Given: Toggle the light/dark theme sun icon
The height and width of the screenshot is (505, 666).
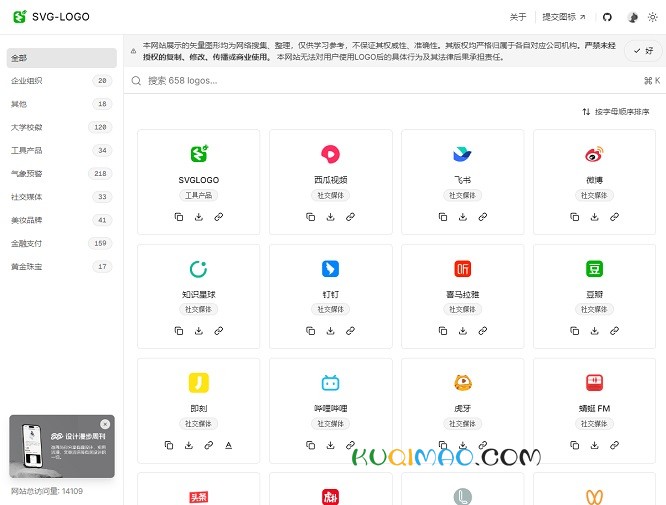Looking at the screenshot, I should point(653,17).
